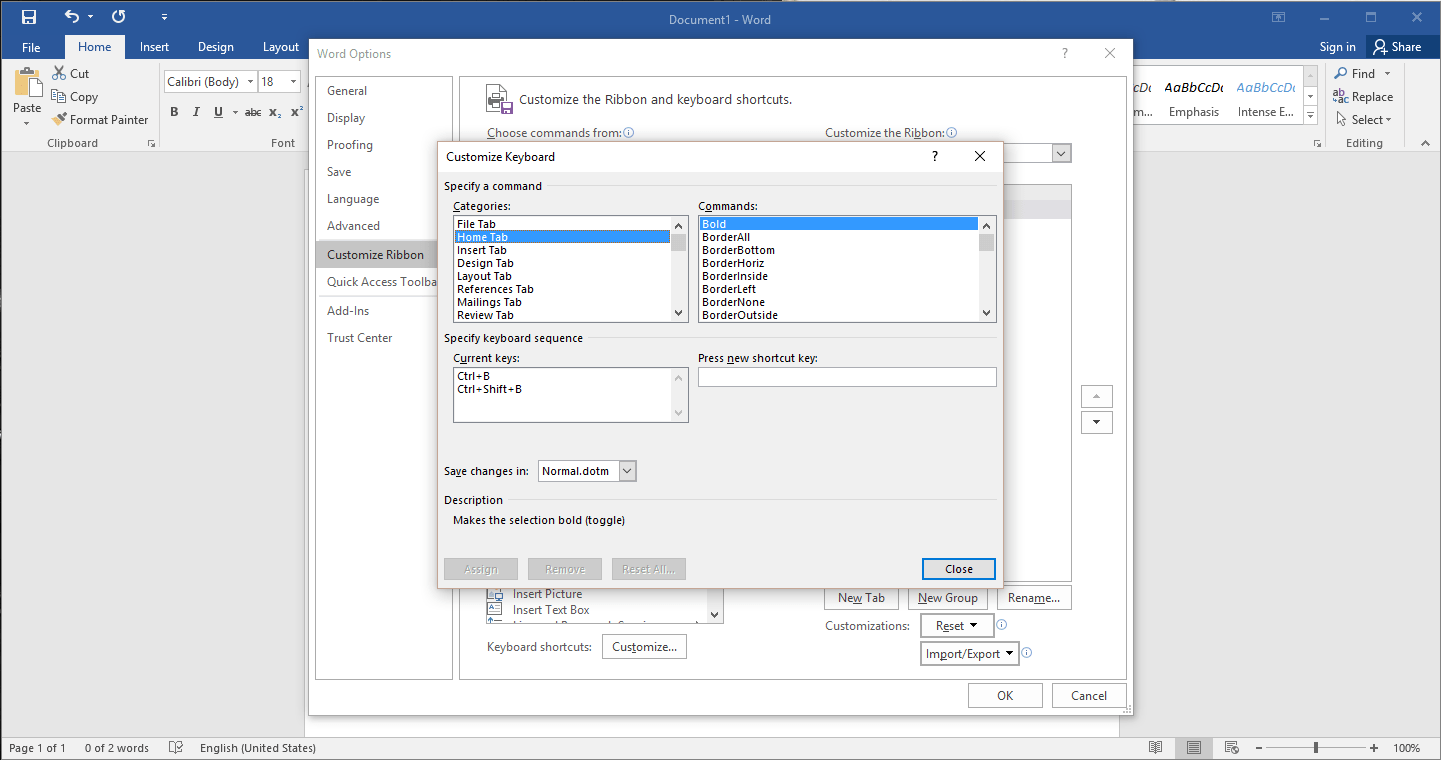Screen dimensions: 1441x760
Task: Toggle the Italic I ribbon button
Action: 196,112
